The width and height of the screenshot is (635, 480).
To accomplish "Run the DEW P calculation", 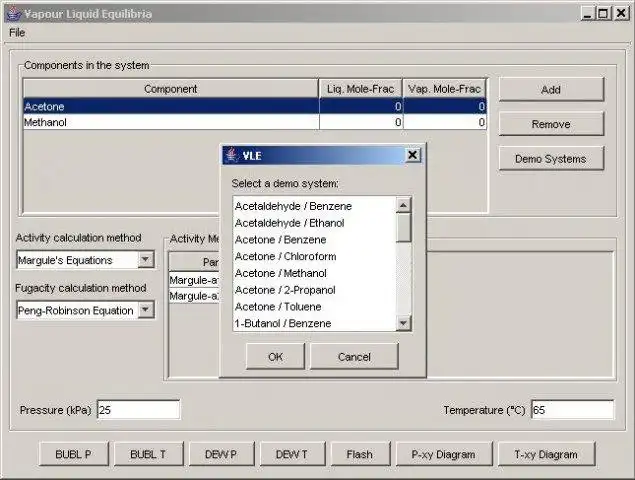I will (221, 454).
